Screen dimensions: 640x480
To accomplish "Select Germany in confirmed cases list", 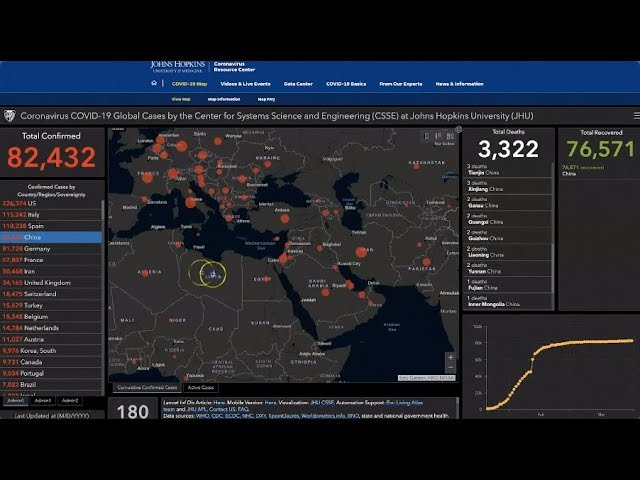I will [51, 249].
